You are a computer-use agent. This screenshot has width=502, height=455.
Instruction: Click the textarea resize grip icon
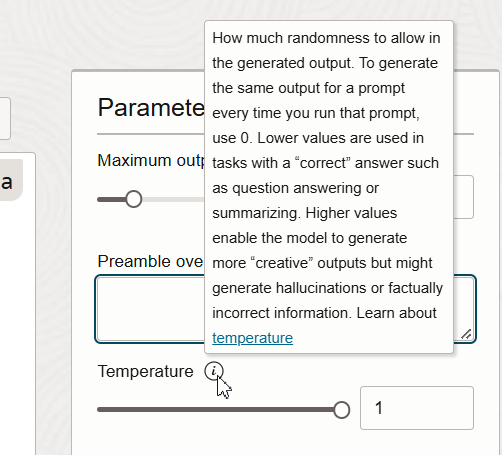[466, 334]
